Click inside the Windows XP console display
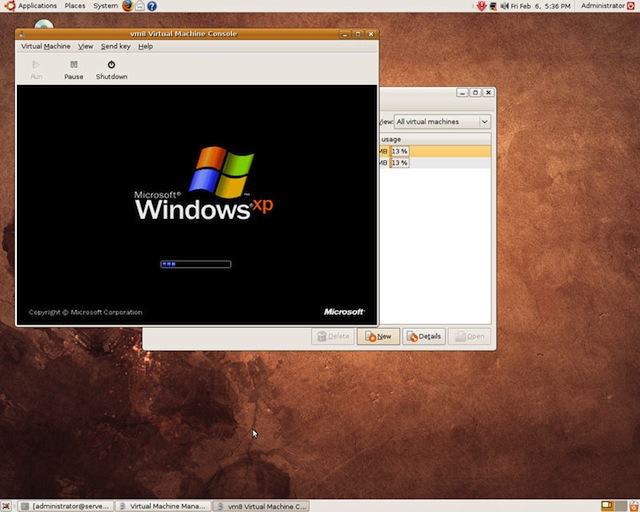Viewport: 640px width, 512px height. pyautogui.click(x=197, y=205)
